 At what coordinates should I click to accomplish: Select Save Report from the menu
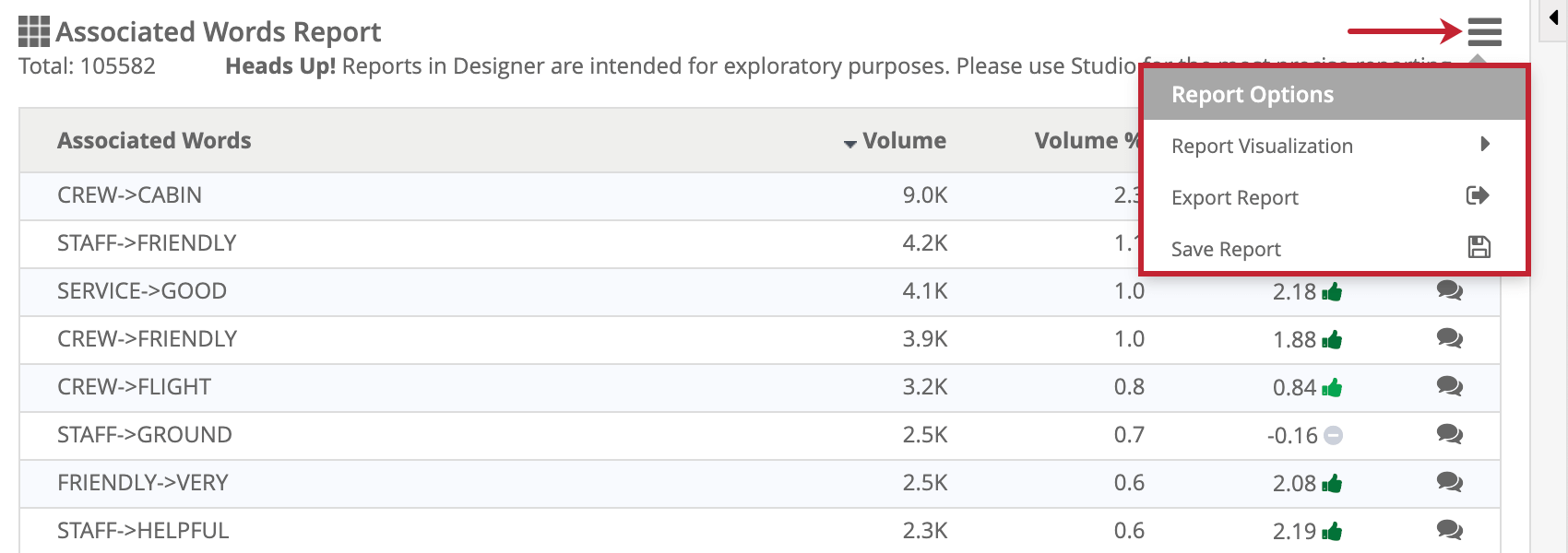pyautogui.click(x=1225, y=249)
